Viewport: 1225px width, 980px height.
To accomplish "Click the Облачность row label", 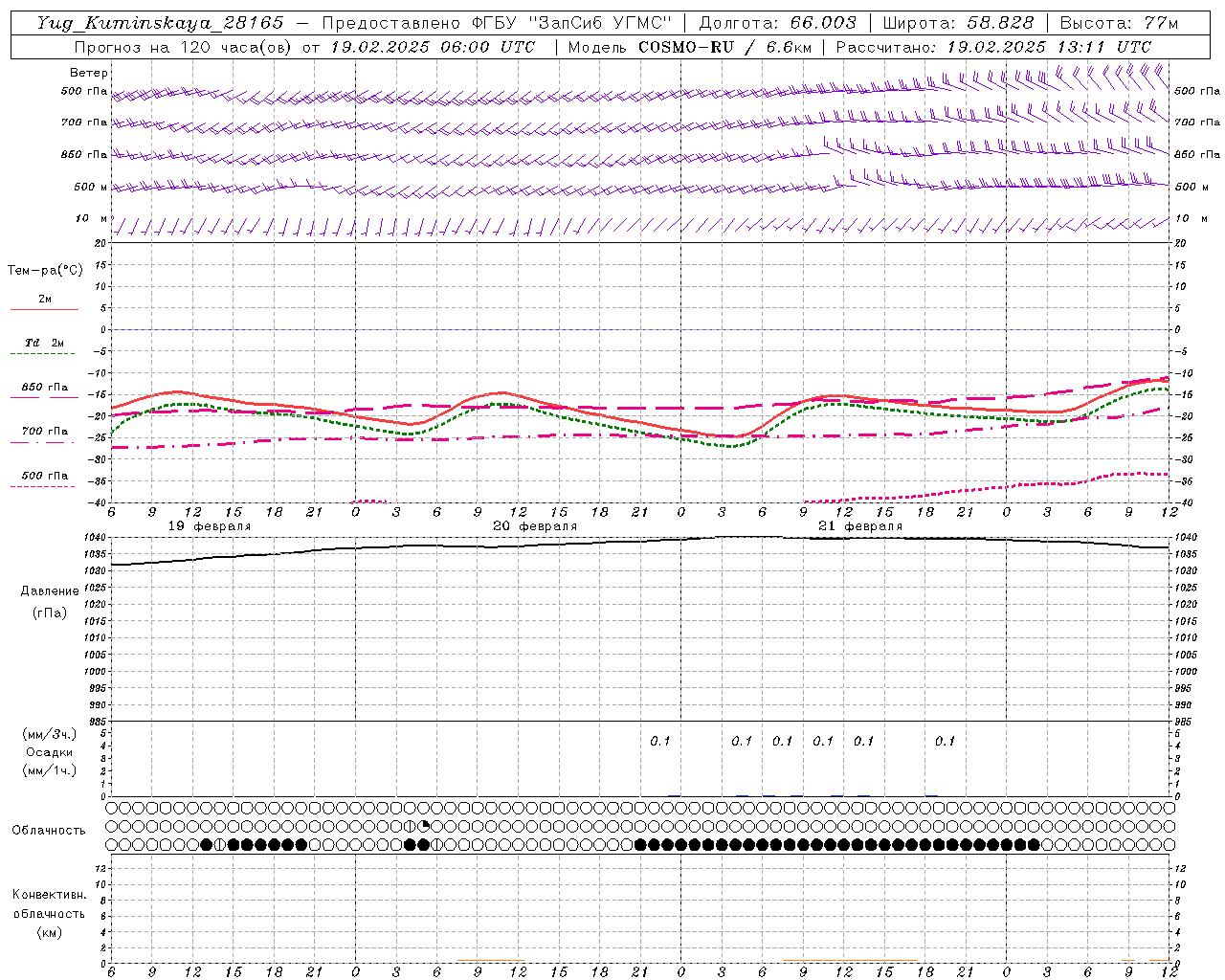I will 49,830.
